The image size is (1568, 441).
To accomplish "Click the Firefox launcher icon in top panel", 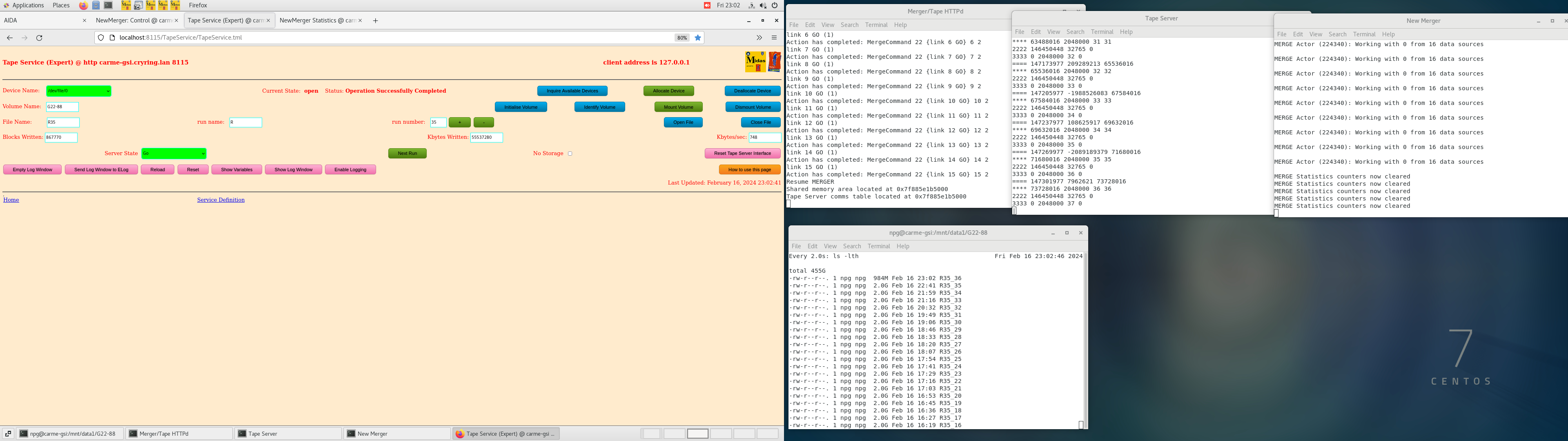I will (83, 5).
